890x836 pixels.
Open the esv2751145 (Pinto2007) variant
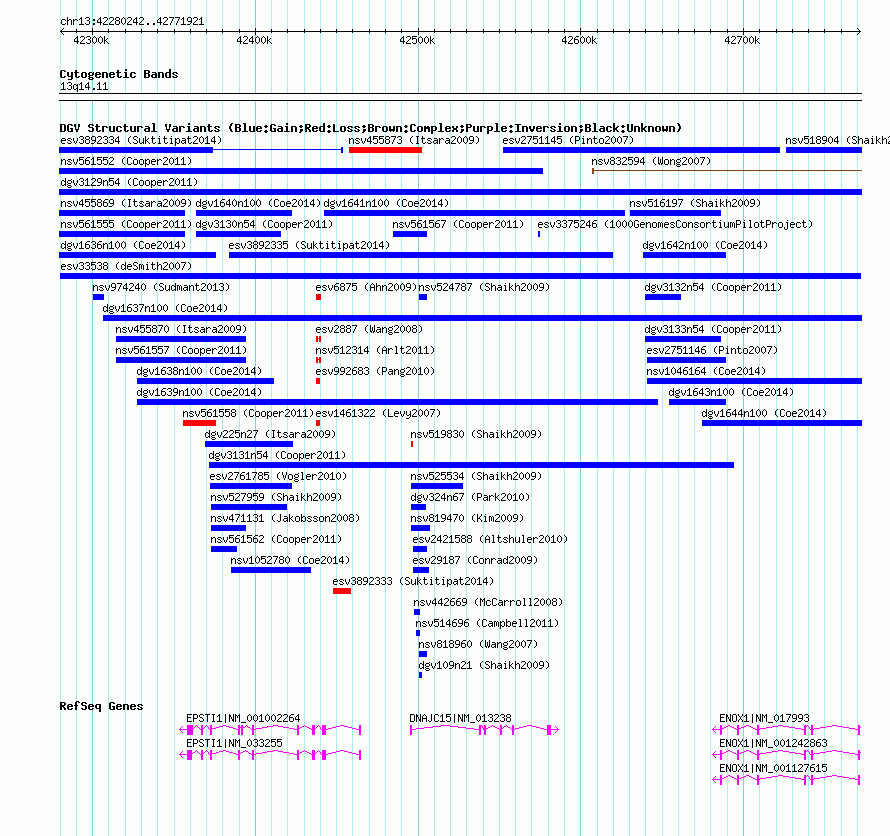641,150
